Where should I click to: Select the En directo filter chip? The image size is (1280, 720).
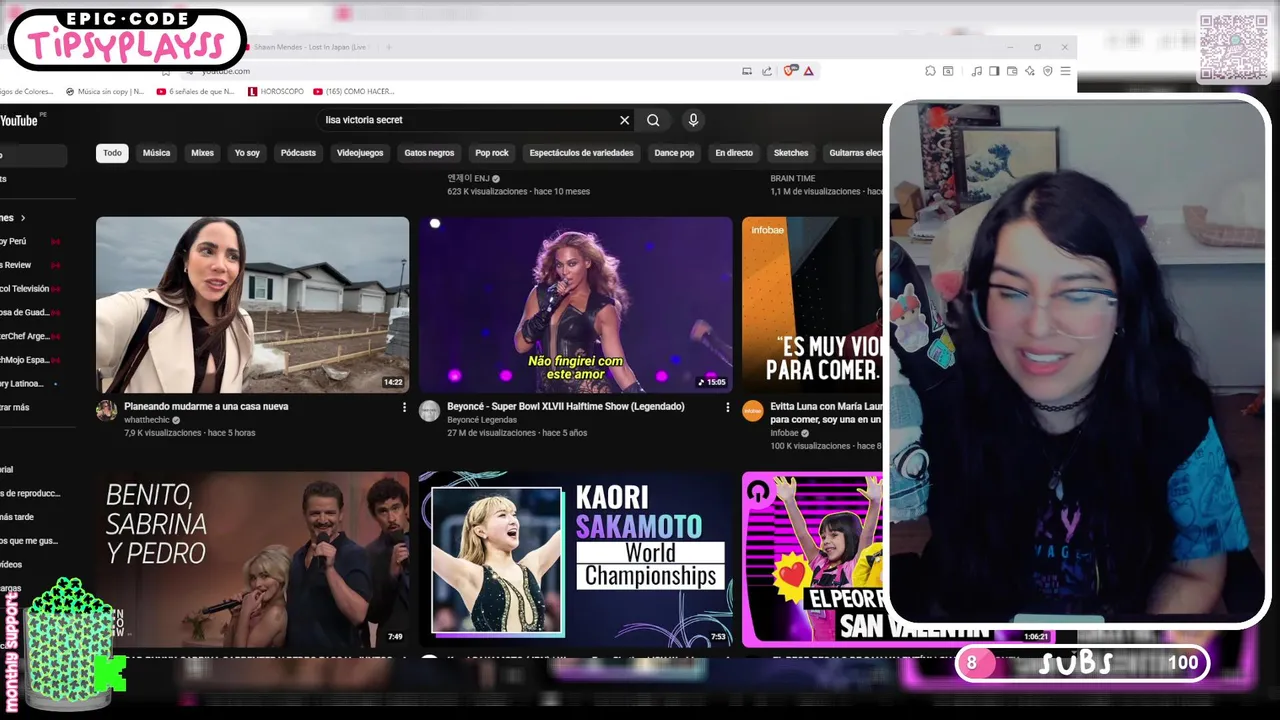[734, 153]
